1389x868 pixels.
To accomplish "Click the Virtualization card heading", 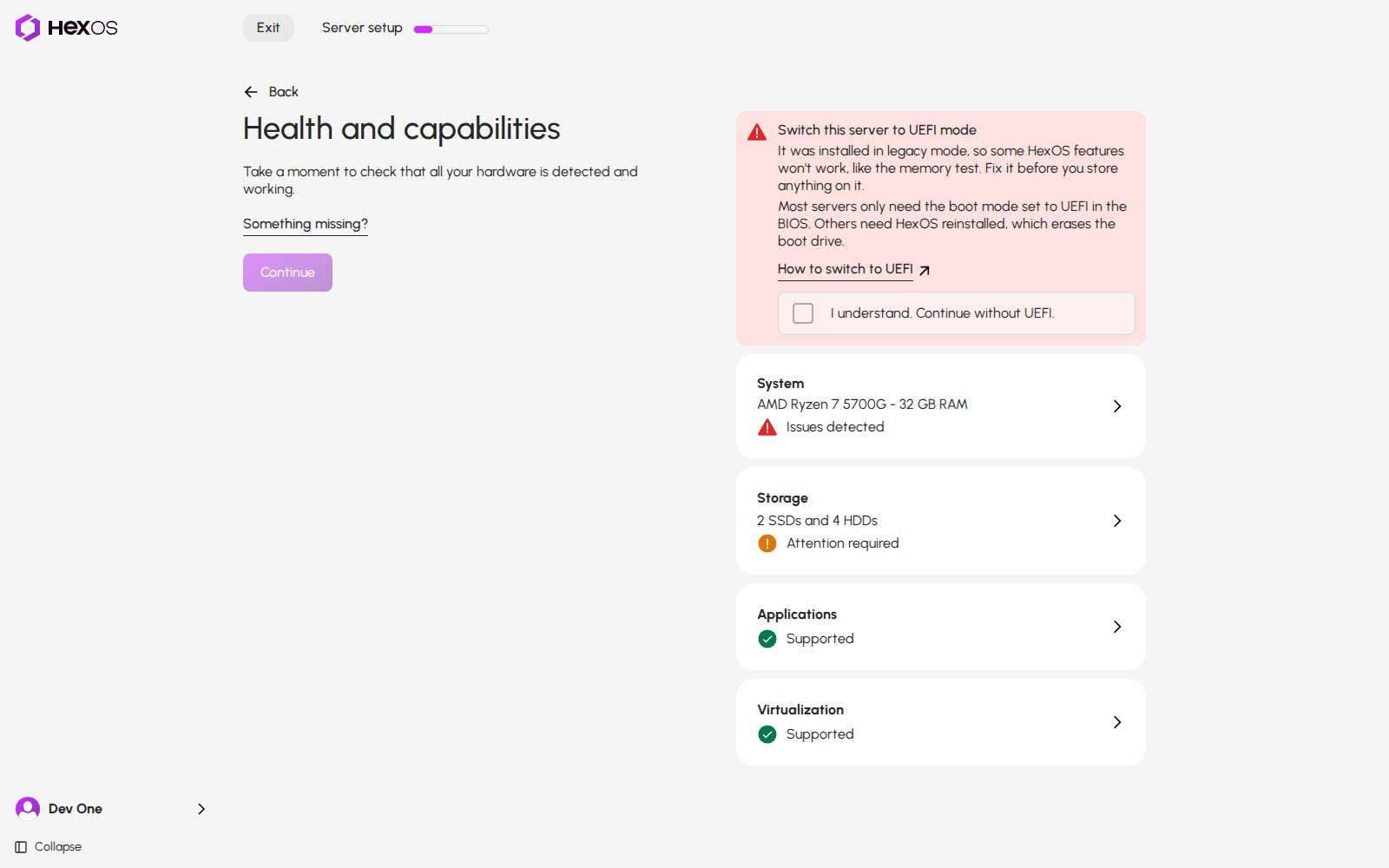I will click(x=800, y=710).
